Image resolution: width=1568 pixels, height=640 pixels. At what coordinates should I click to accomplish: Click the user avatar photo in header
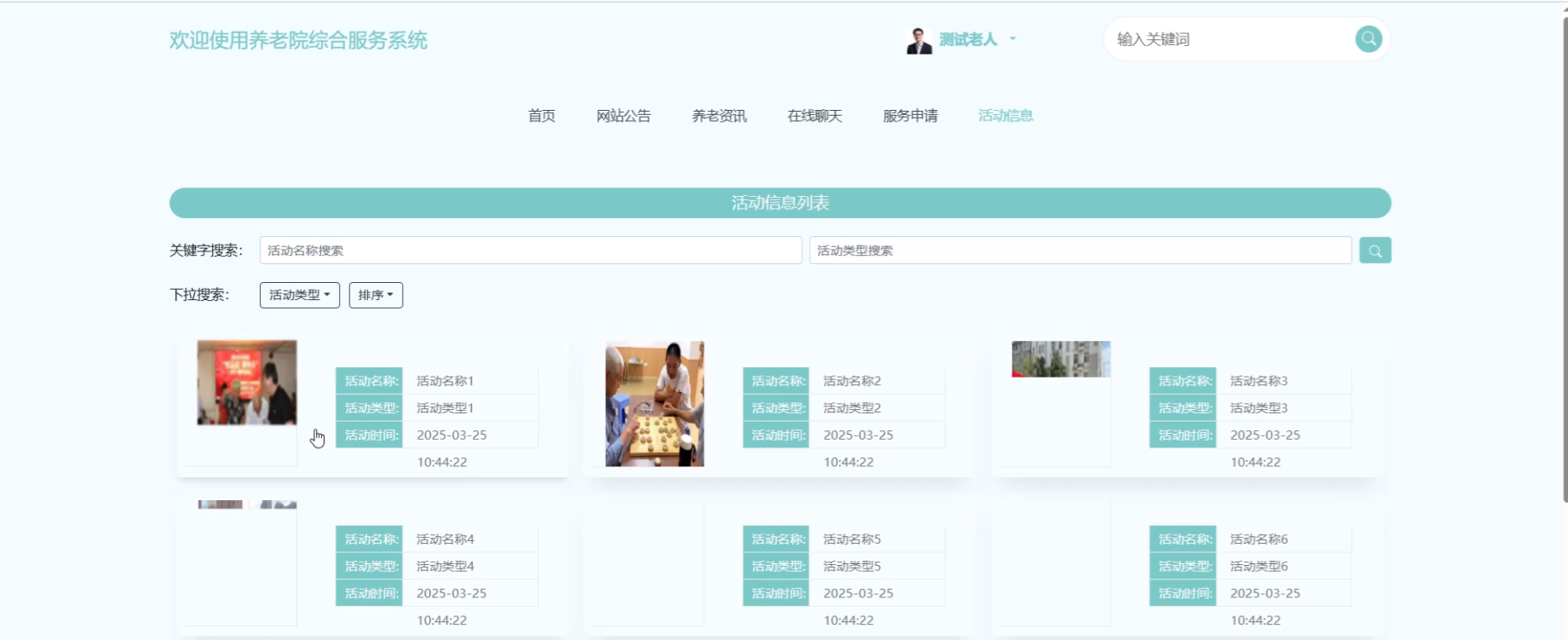tap(918, 40)
